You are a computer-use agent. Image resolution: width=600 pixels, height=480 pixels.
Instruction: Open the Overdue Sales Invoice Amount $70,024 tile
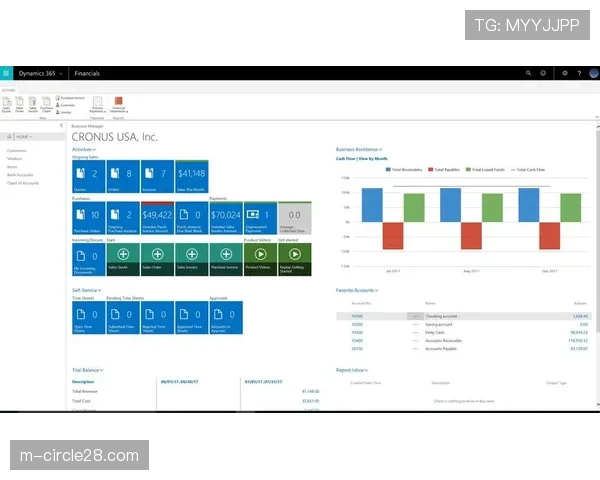tap(226, 218)
